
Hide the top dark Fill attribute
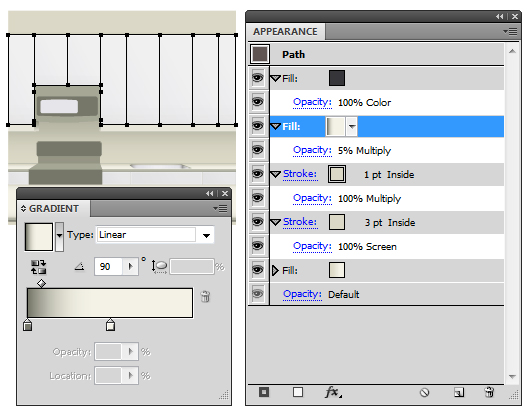click(x=258, y=78)
